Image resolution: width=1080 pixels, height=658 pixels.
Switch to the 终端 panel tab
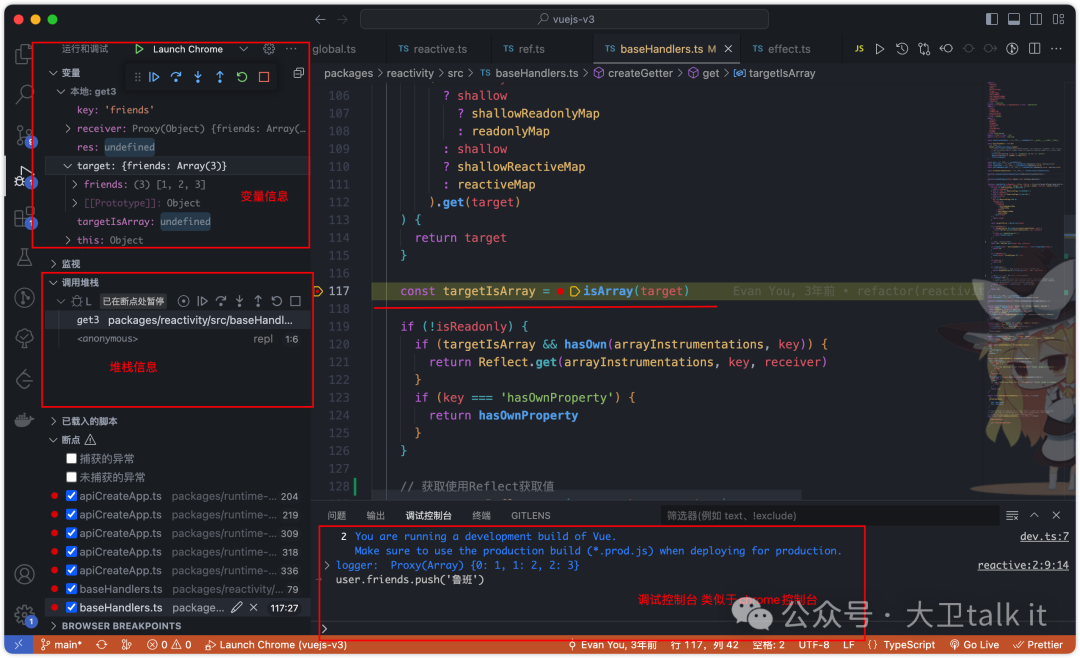[481, 516]
